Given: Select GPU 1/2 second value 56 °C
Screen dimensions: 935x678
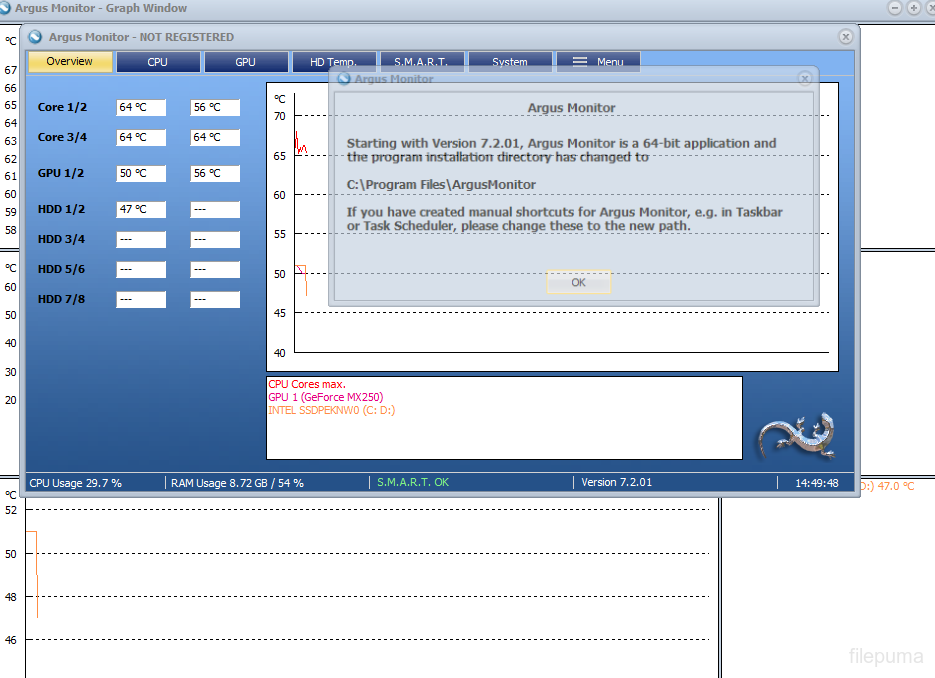Looking at the screenshot, I should 215,174.
